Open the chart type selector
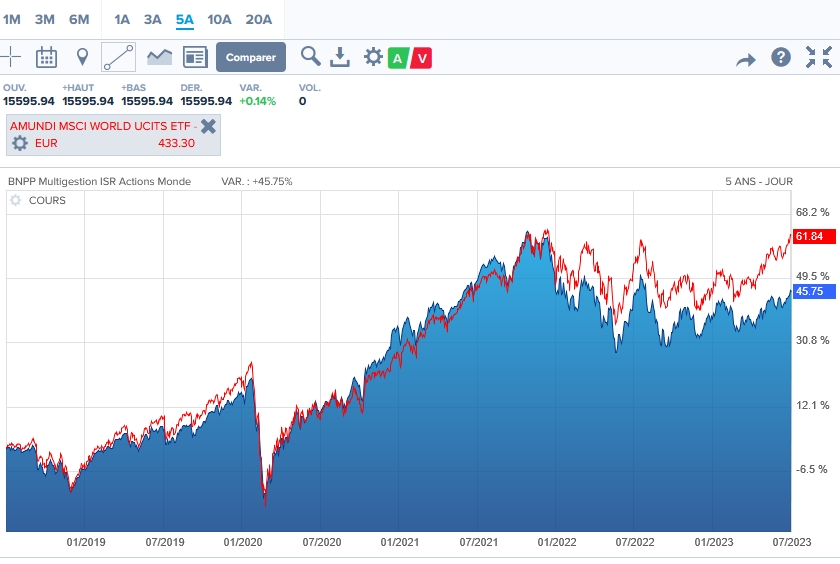 (x=159, y=57)
